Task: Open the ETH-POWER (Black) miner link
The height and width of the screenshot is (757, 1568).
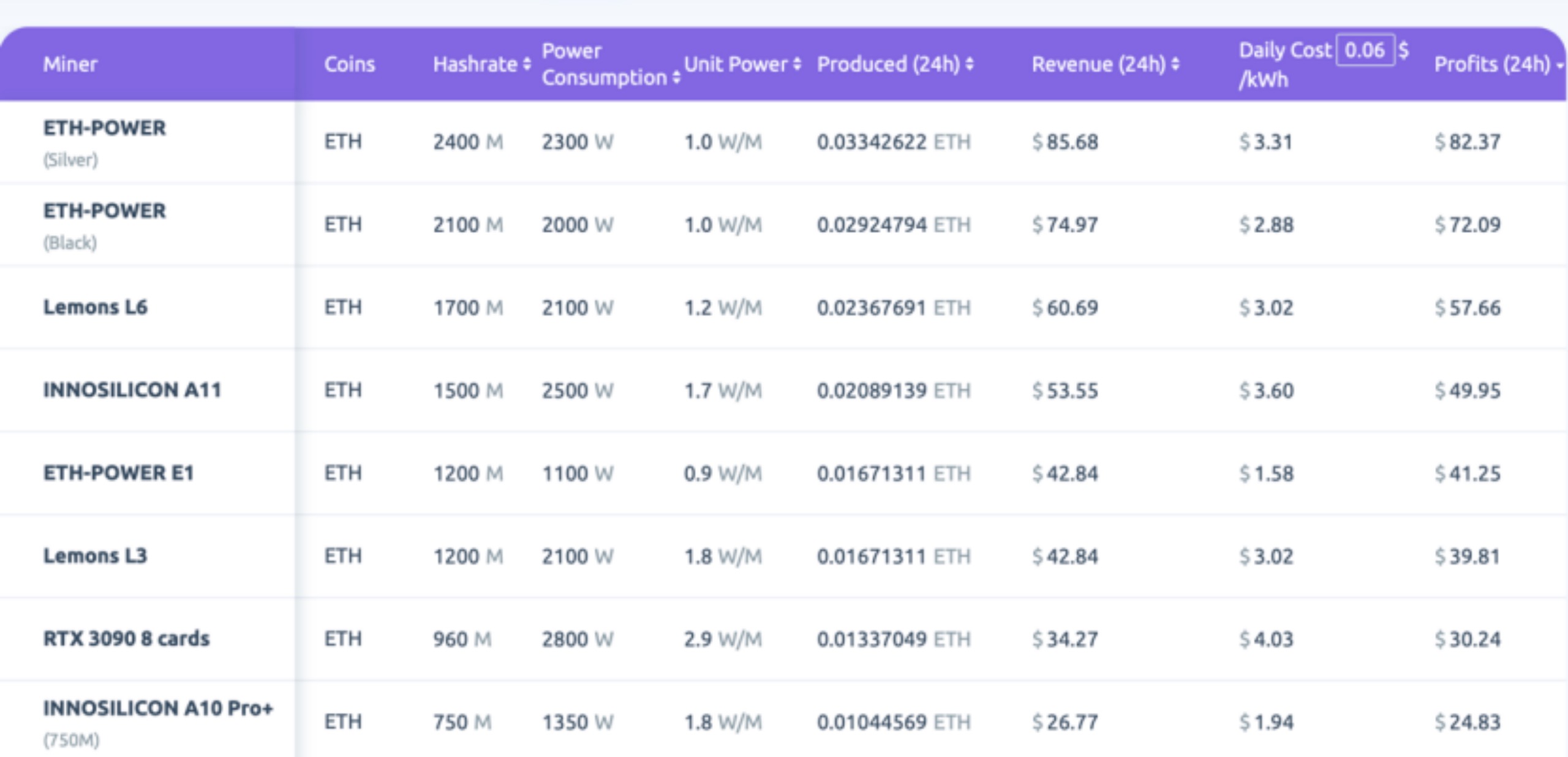Action: (104, 211)
